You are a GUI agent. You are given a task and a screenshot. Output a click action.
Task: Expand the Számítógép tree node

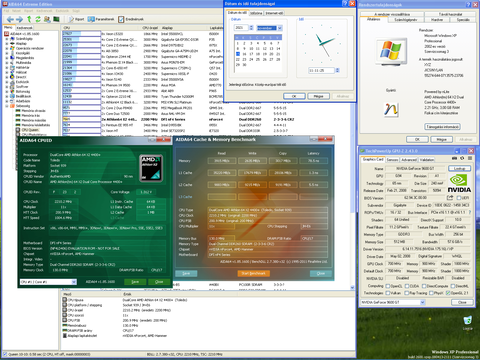(6, 39)
